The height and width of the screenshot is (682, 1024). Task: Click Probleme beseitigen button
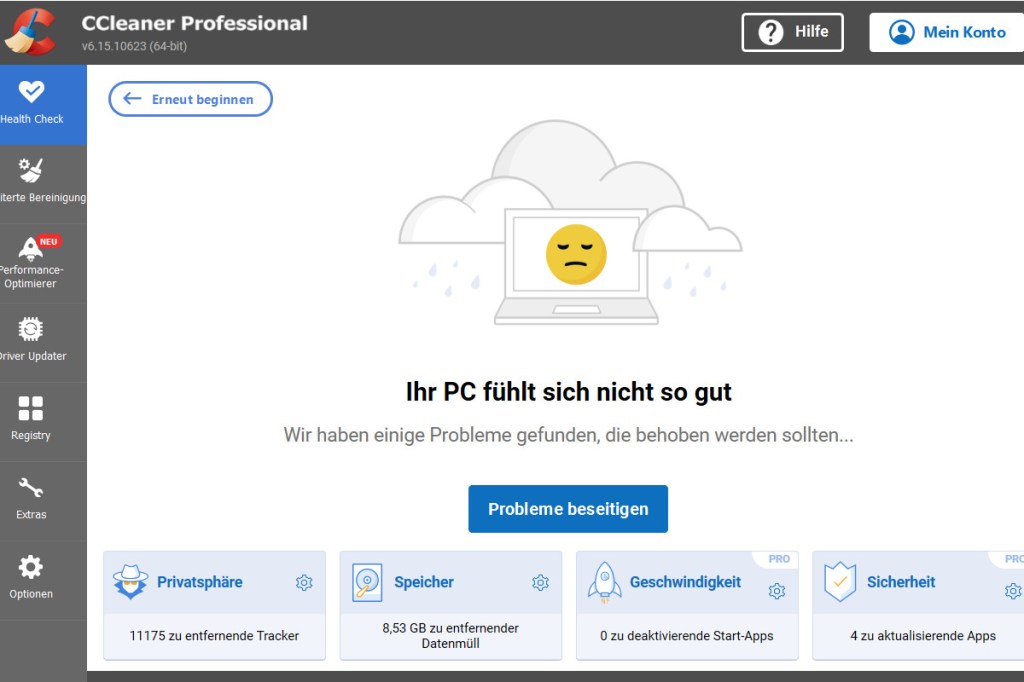568,509
